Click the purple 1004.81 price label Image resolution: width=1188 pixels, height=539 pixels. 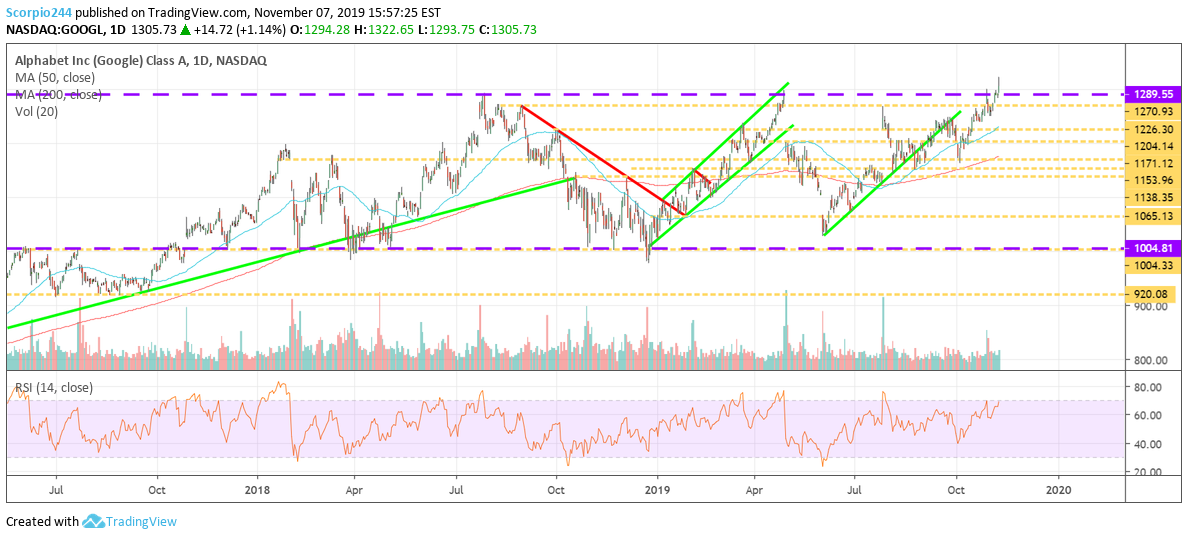(1152, 248)
